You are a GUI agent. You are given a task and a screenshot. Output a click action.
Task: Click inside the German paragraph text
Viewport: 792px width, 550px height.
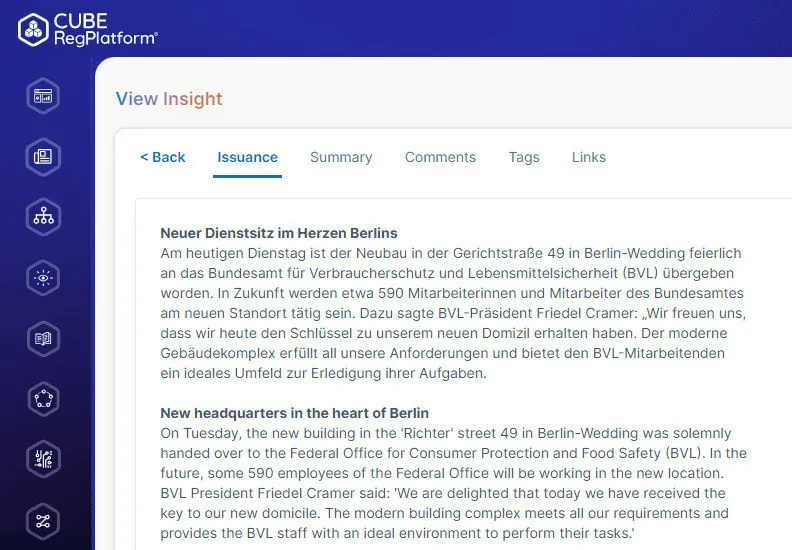[450, 313]
